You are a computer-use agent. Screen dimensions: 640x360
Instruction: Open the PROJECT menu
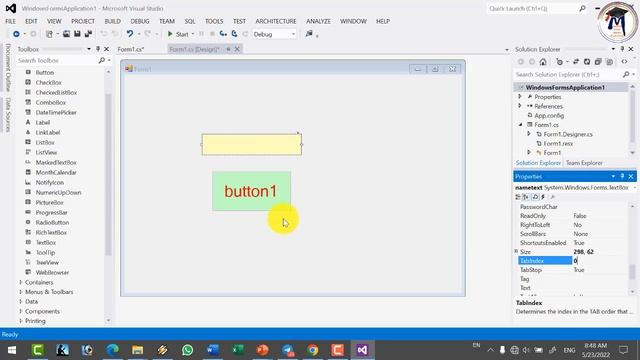pyautogui.click(x=83, y=21)
